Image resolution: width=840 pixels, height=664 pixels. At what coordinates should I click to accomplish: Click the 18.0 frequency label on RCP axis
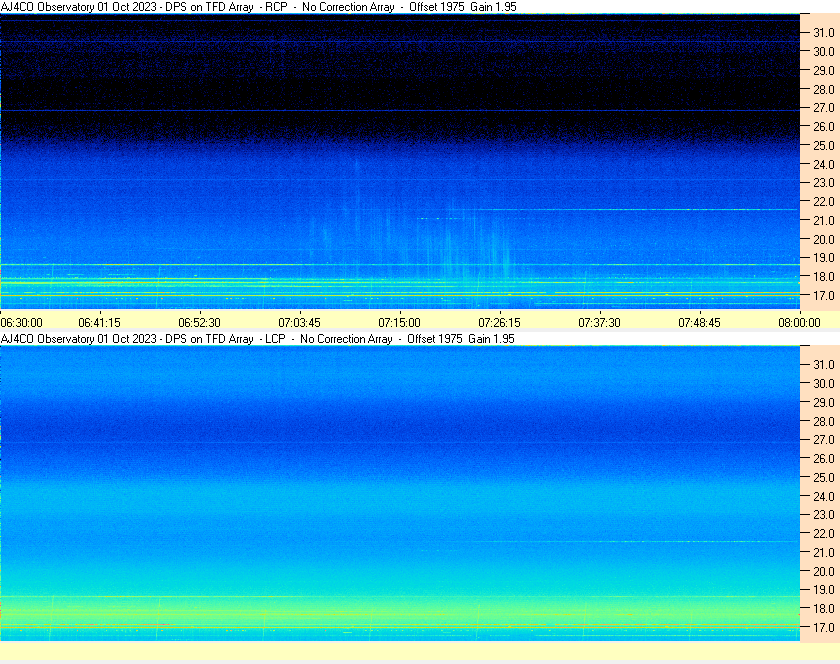pos(824,277)
